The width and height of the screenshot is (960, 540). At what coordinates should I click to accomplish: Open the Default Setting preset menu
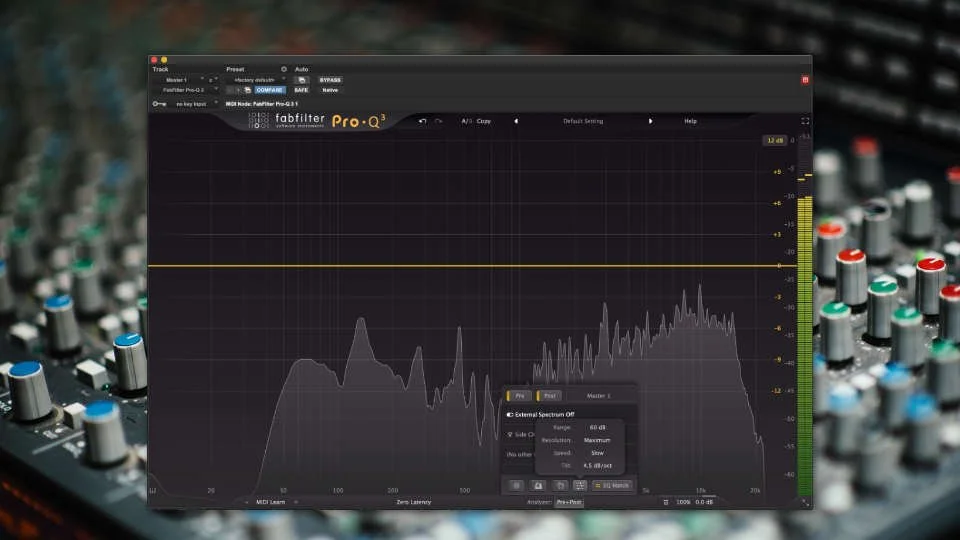[x=583, y=121]
